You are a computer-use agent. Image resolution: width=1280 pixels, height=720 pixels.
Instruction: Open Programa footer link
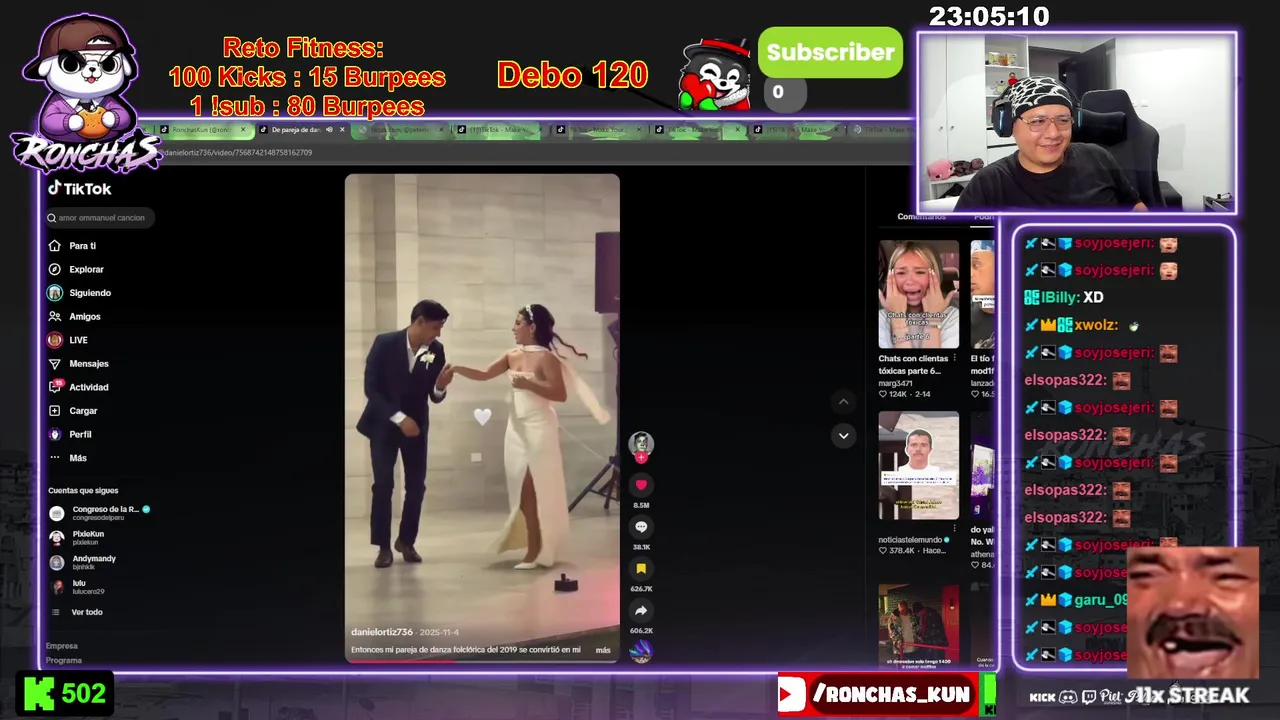click(64, 660)
